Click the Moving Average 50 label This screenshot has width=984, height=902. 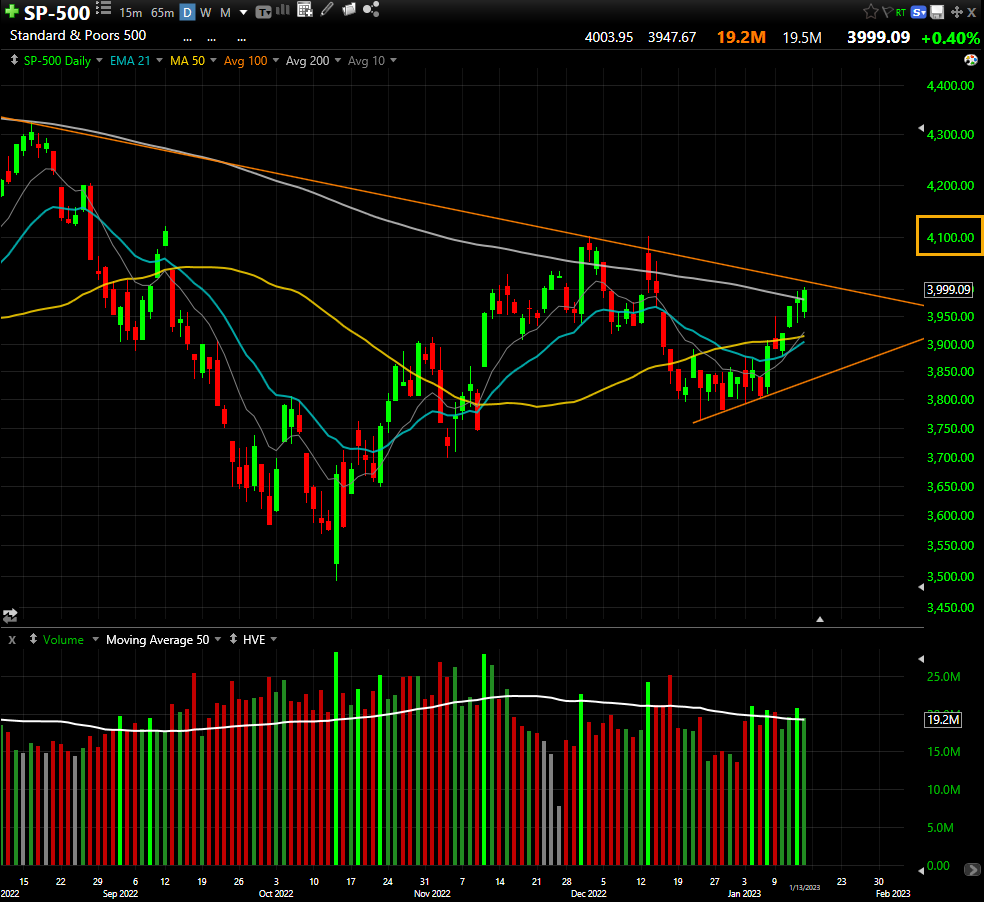[158, 640]
